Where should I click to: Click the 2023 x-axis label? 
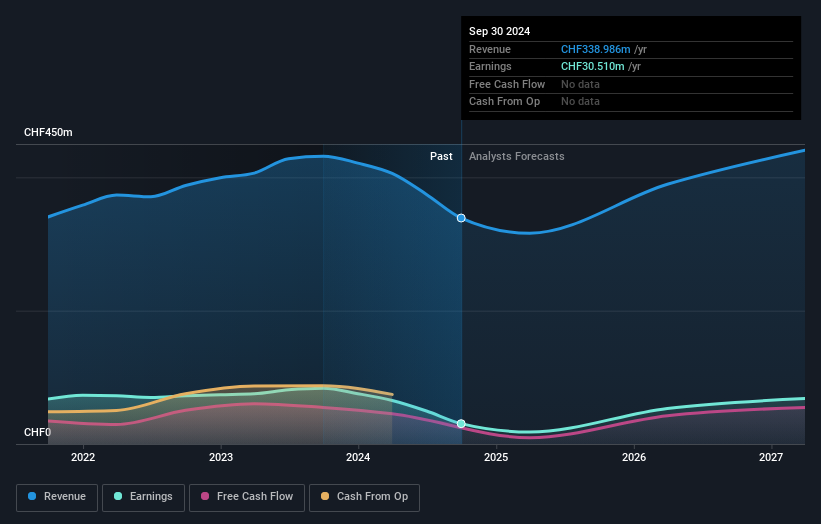(x=221, y=457)
